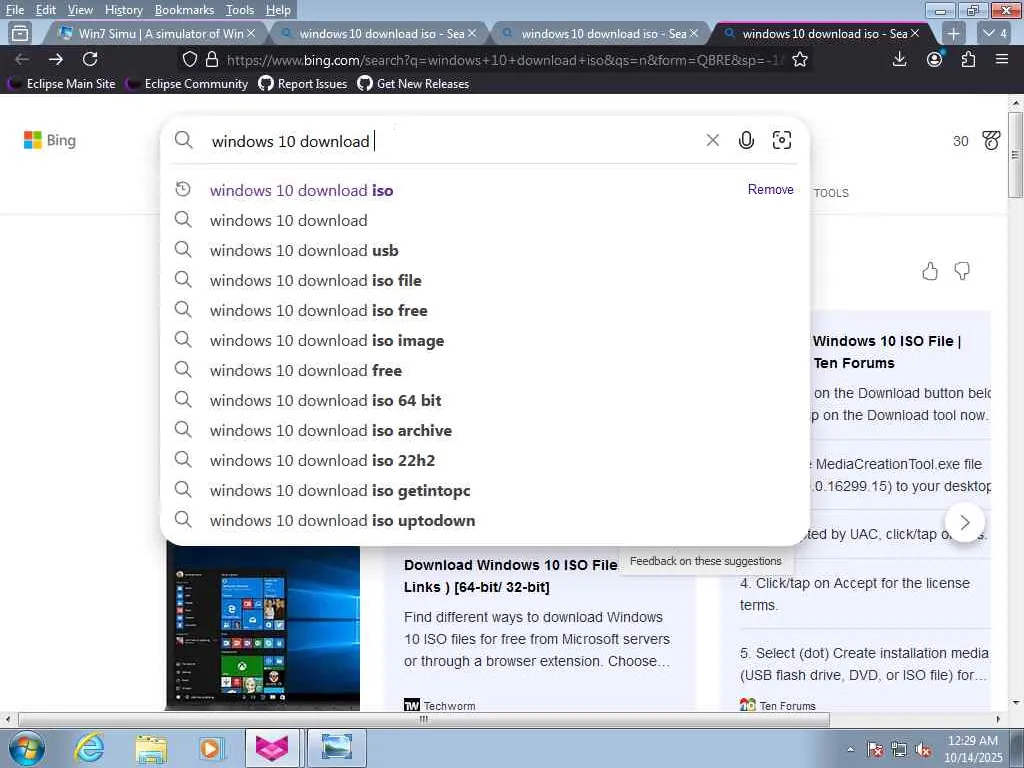Select suggestion 'windows 10 download free'
Screen dimensions: 1024x768
[x=485, y=371]
